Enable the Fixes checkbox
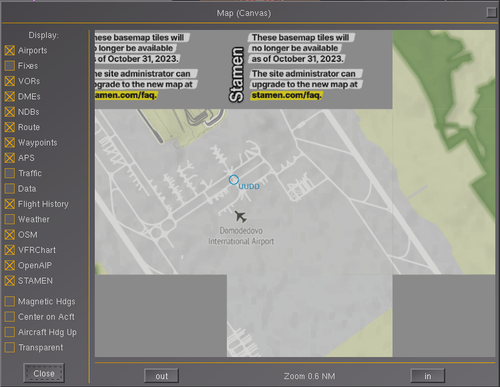 pos(10,66)
